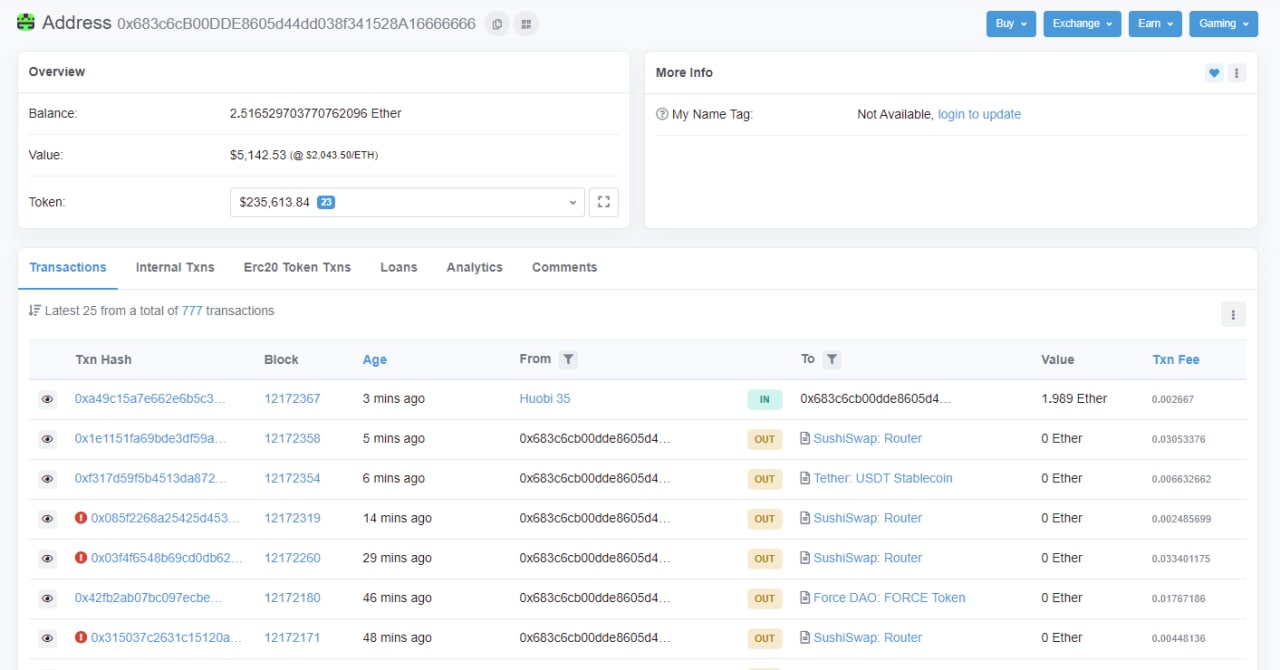The image size is (1280, 670).
Task: Open transactions table three-dot options menu
Action: click(x=1233, y=314)
